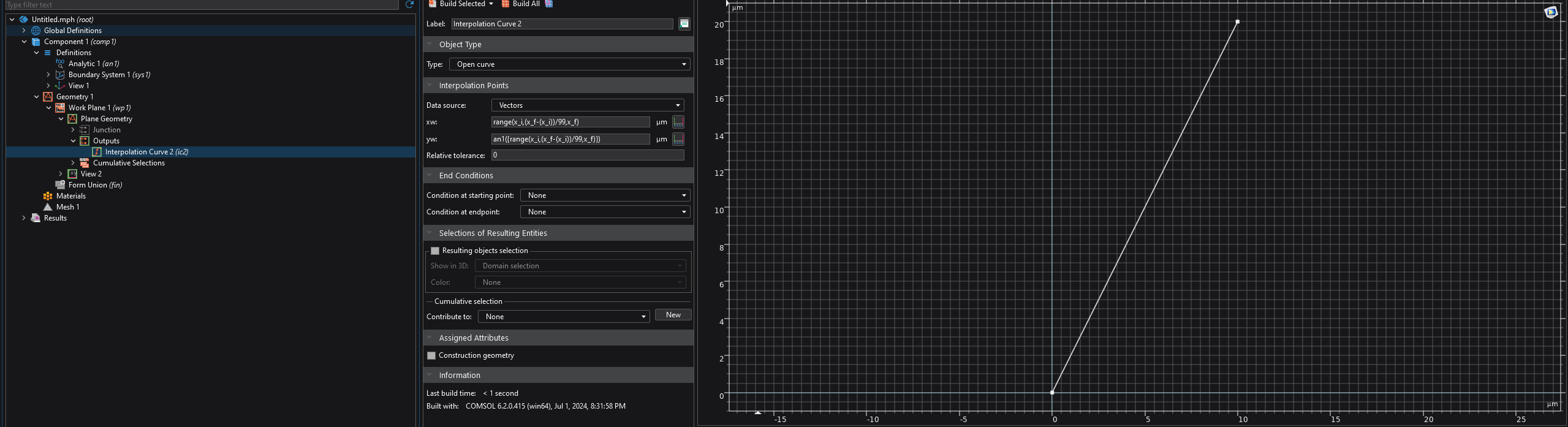Enable Resulting objects selection checkbox
The image size is (1568, 427).
435,251
